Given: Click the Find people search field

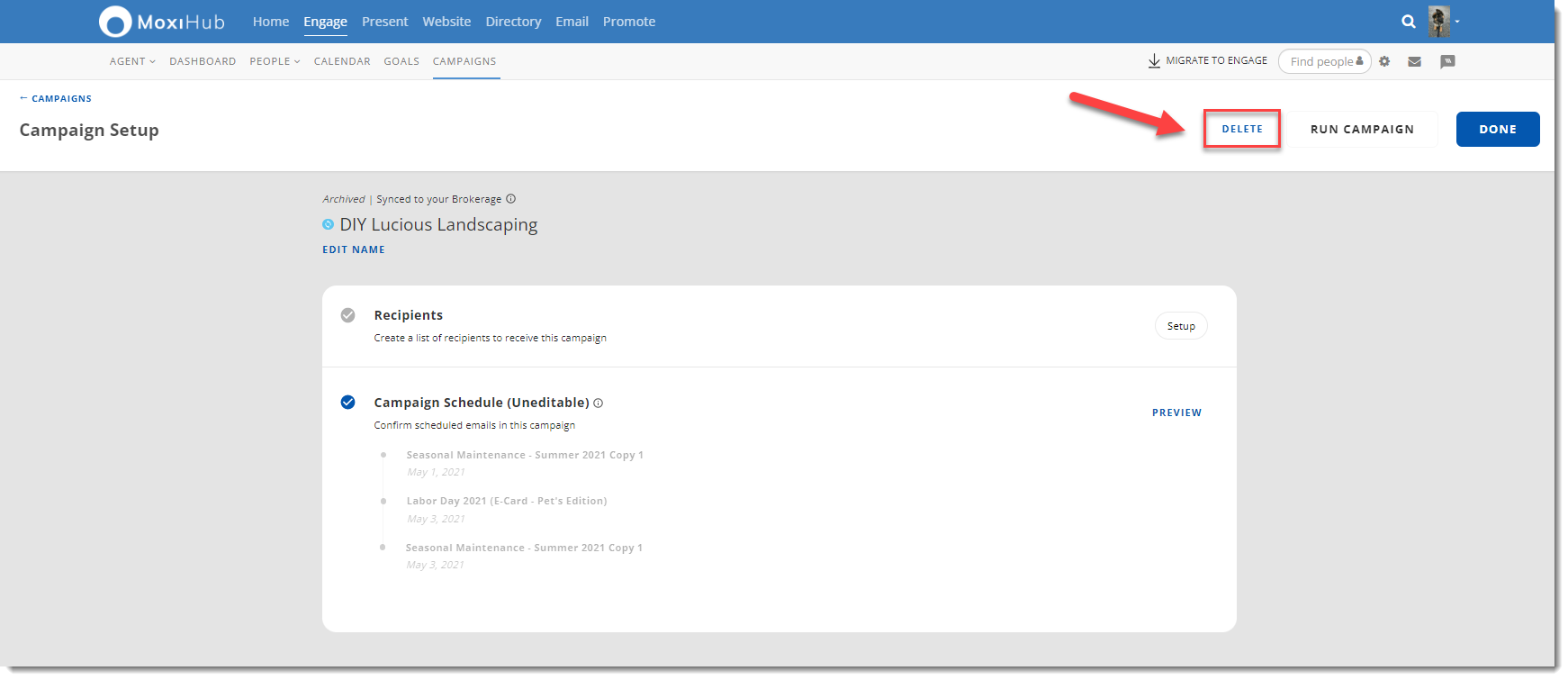Looking at the screenshot, I should [x=1321, y=61].
